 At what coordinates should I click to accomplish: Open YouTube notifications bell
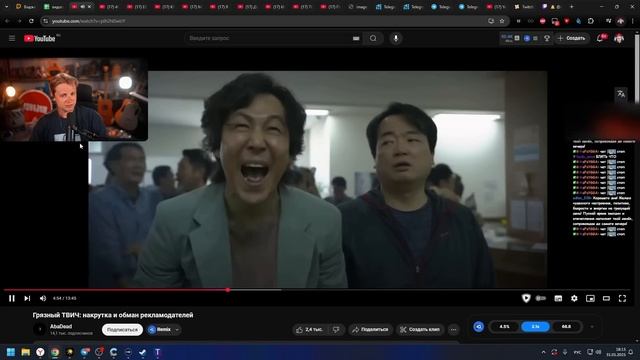[x=600, y=38]
